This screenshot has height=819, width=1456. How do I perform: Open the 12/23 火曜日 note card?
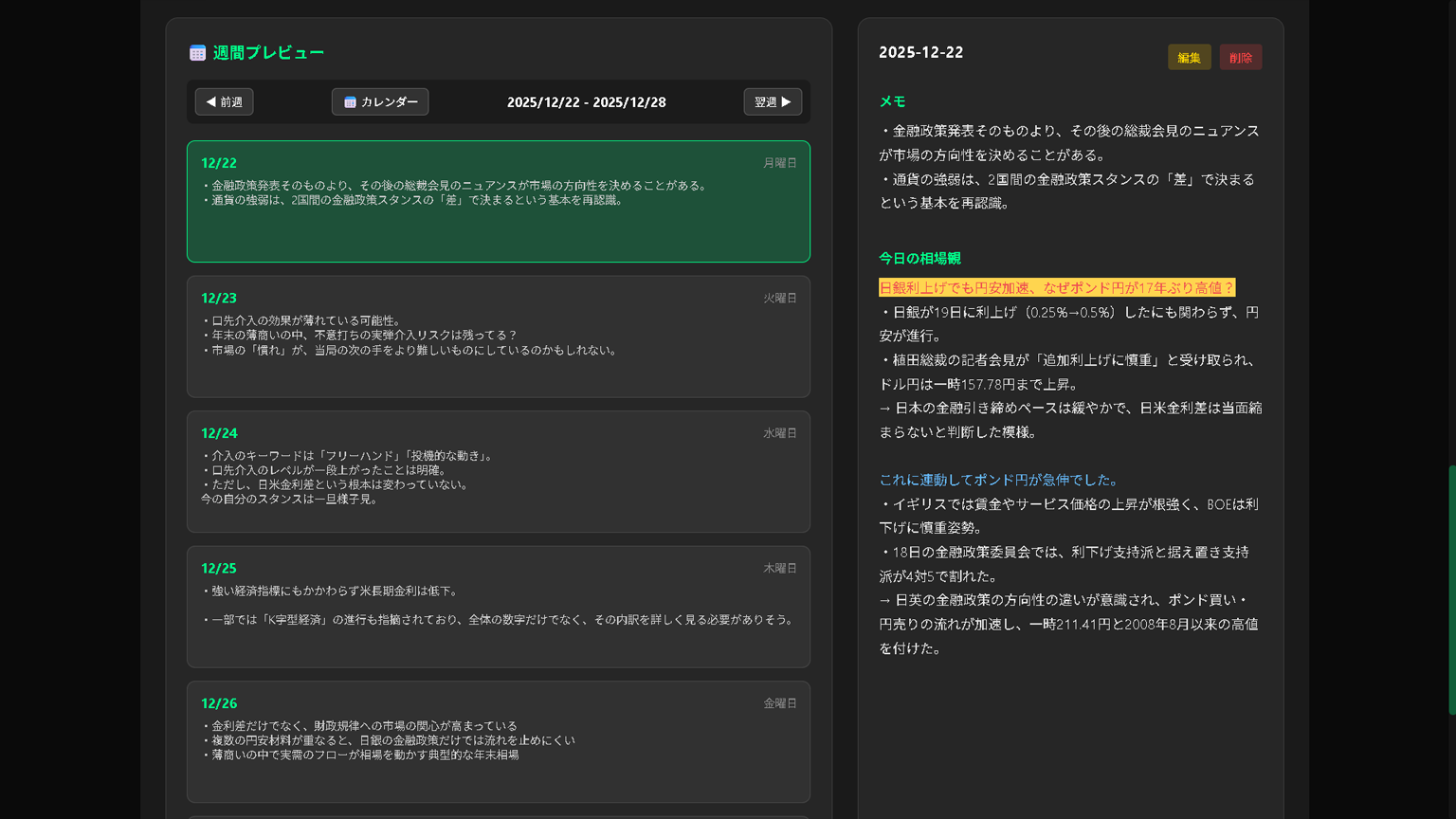click(498, 337)
